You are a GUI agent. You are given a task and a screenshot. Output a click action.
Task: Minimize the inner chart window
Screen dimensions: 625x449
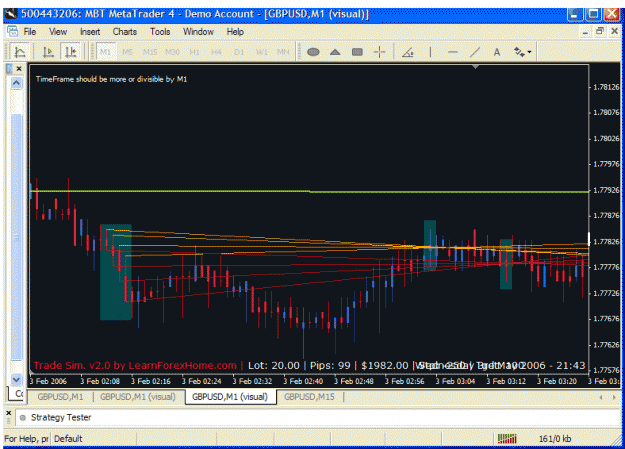[585, 32]
